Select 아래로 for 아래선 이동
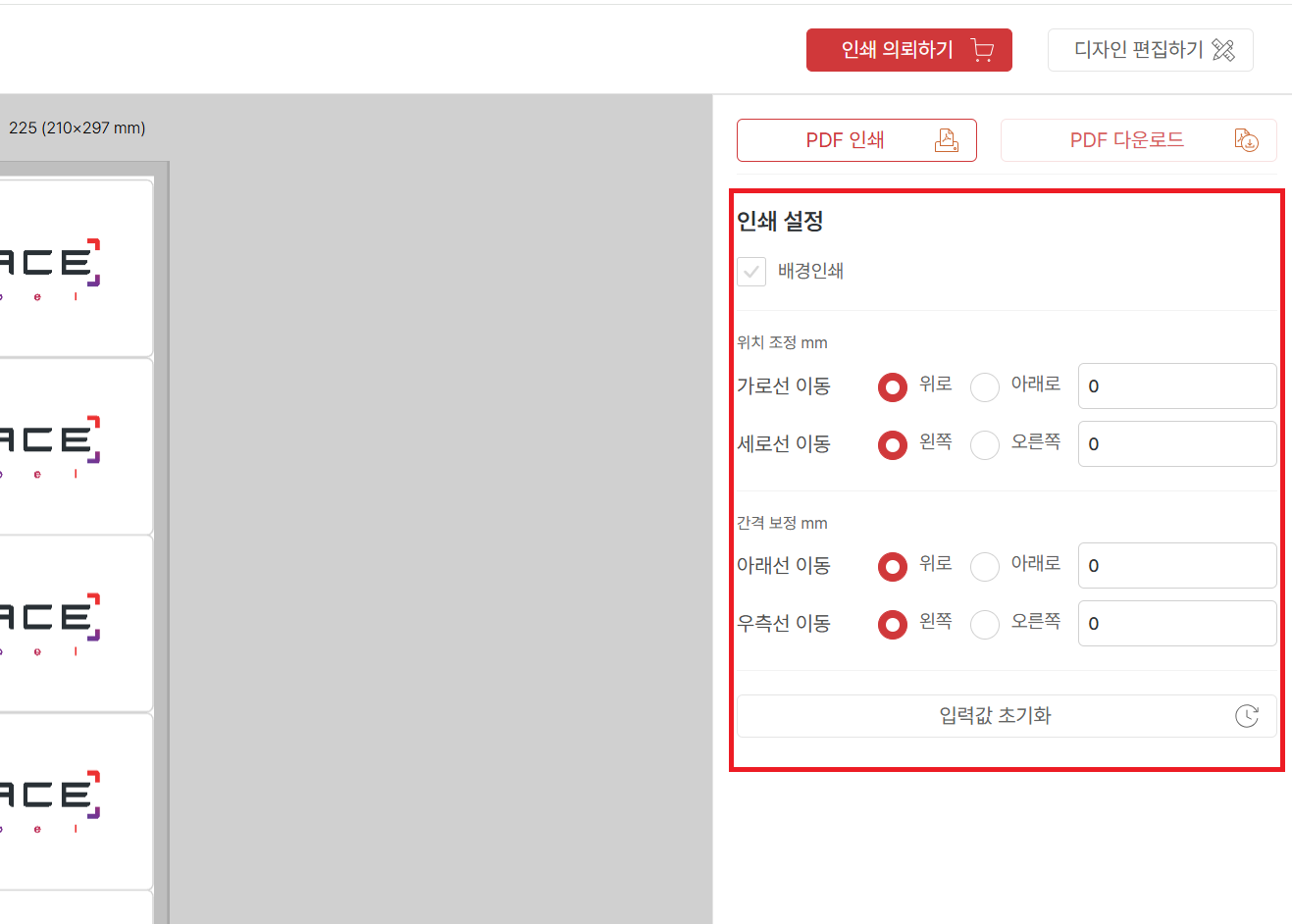 [x=985, y=566]
